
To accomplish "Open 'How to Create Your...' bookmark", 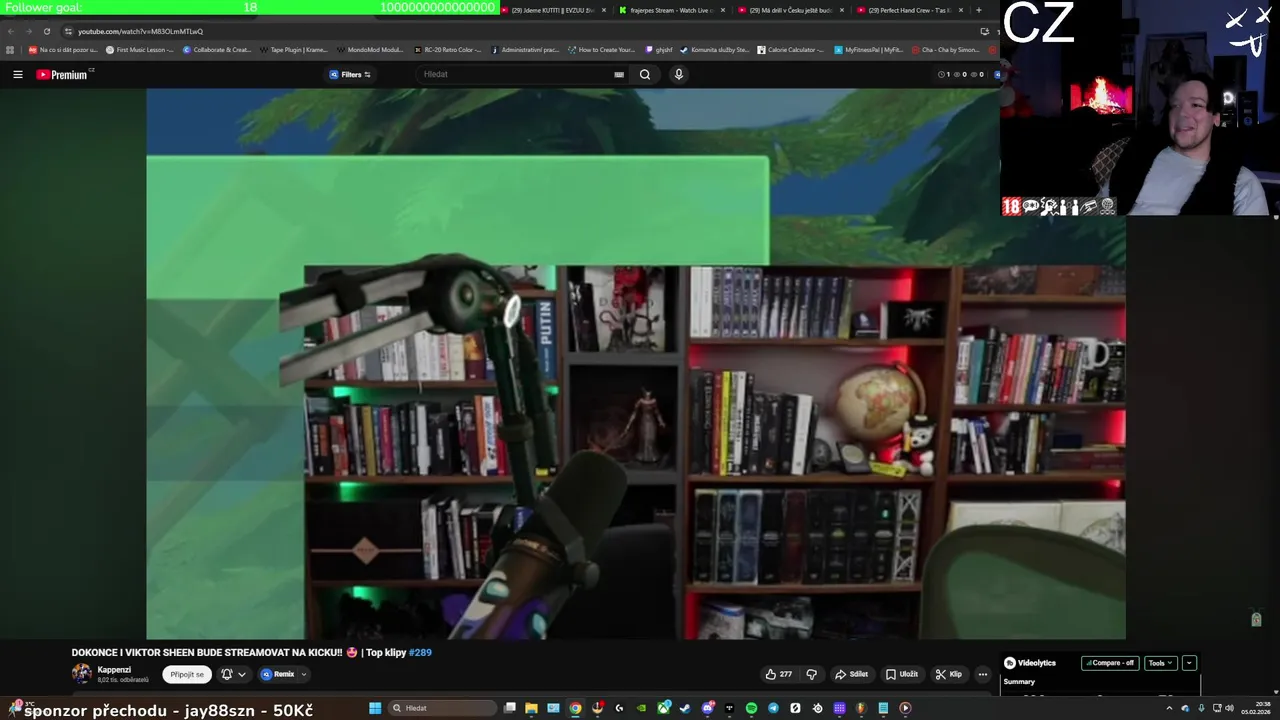I will pyautogui.click(x=601, y=49).
